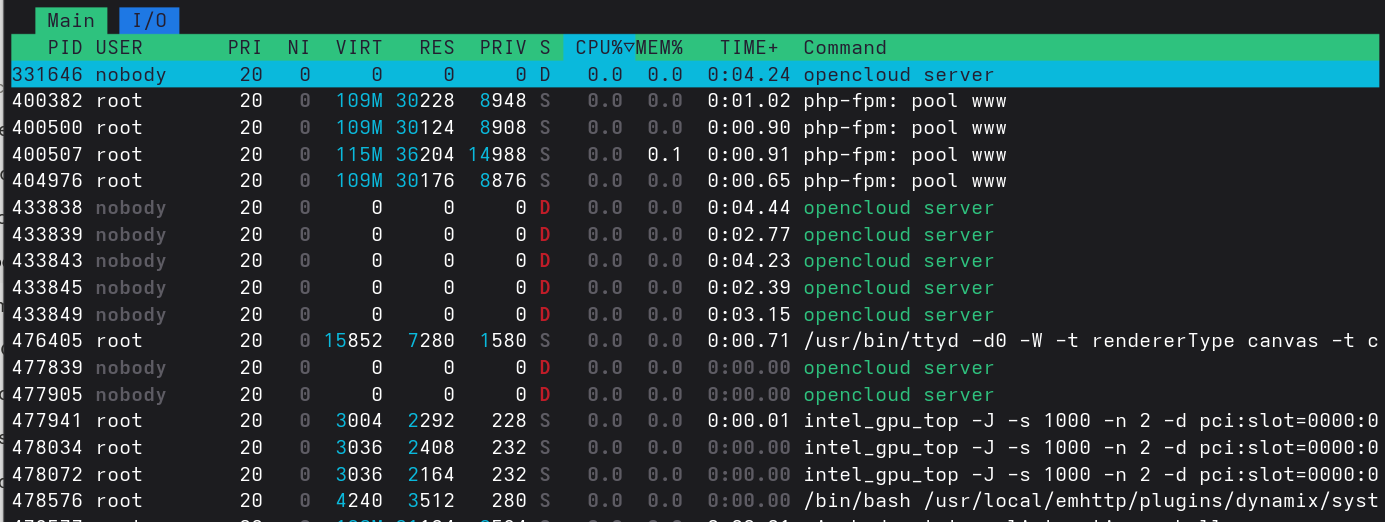1385x522 pixels.
Task: Select the /bin/bash process PID 478576
Action: tap(694, 501)
